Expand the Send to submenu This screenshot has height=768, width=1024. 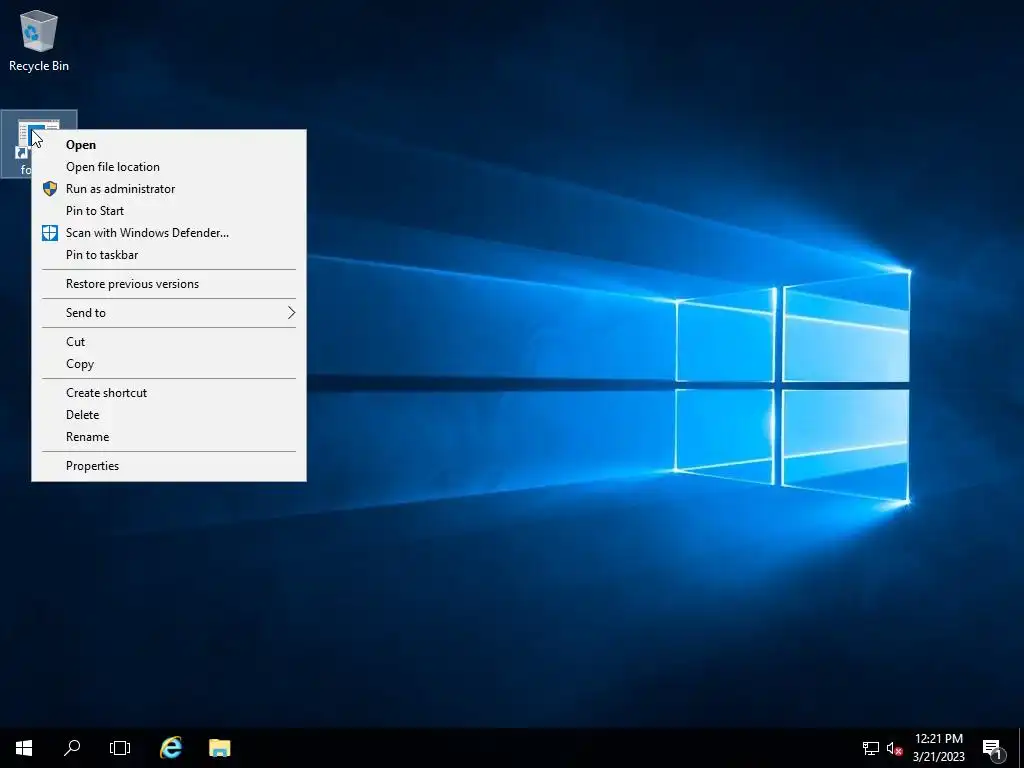[169, 313]
